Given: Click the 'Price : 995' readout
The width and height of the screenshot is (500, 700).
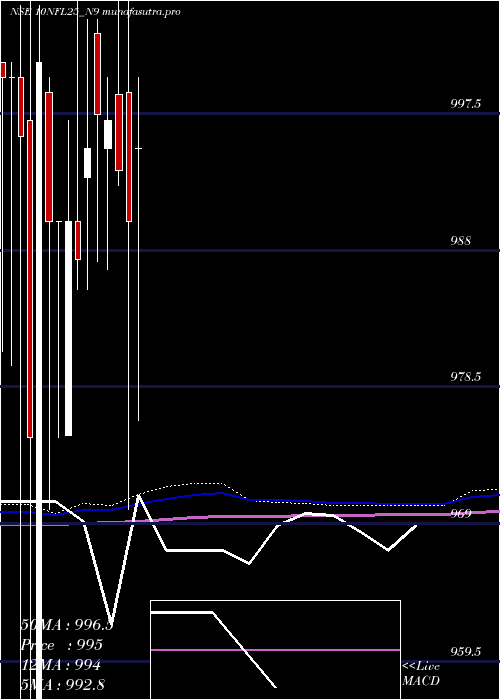Looking at the screenshot, I should pyautogui.click(x=62, y=645).
